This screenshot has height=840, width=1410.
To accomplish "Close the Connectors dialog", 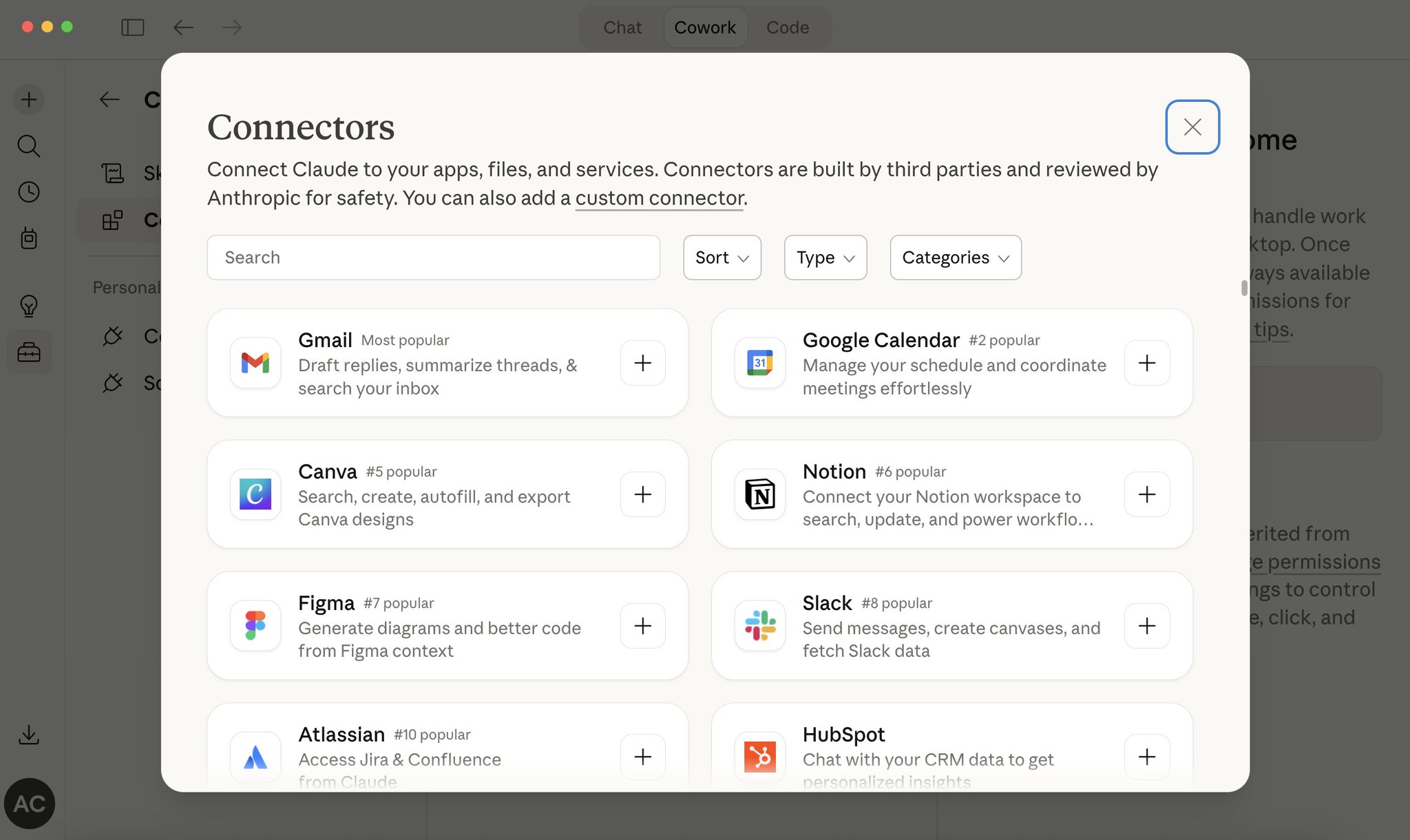I will (x=1192, y=127).
